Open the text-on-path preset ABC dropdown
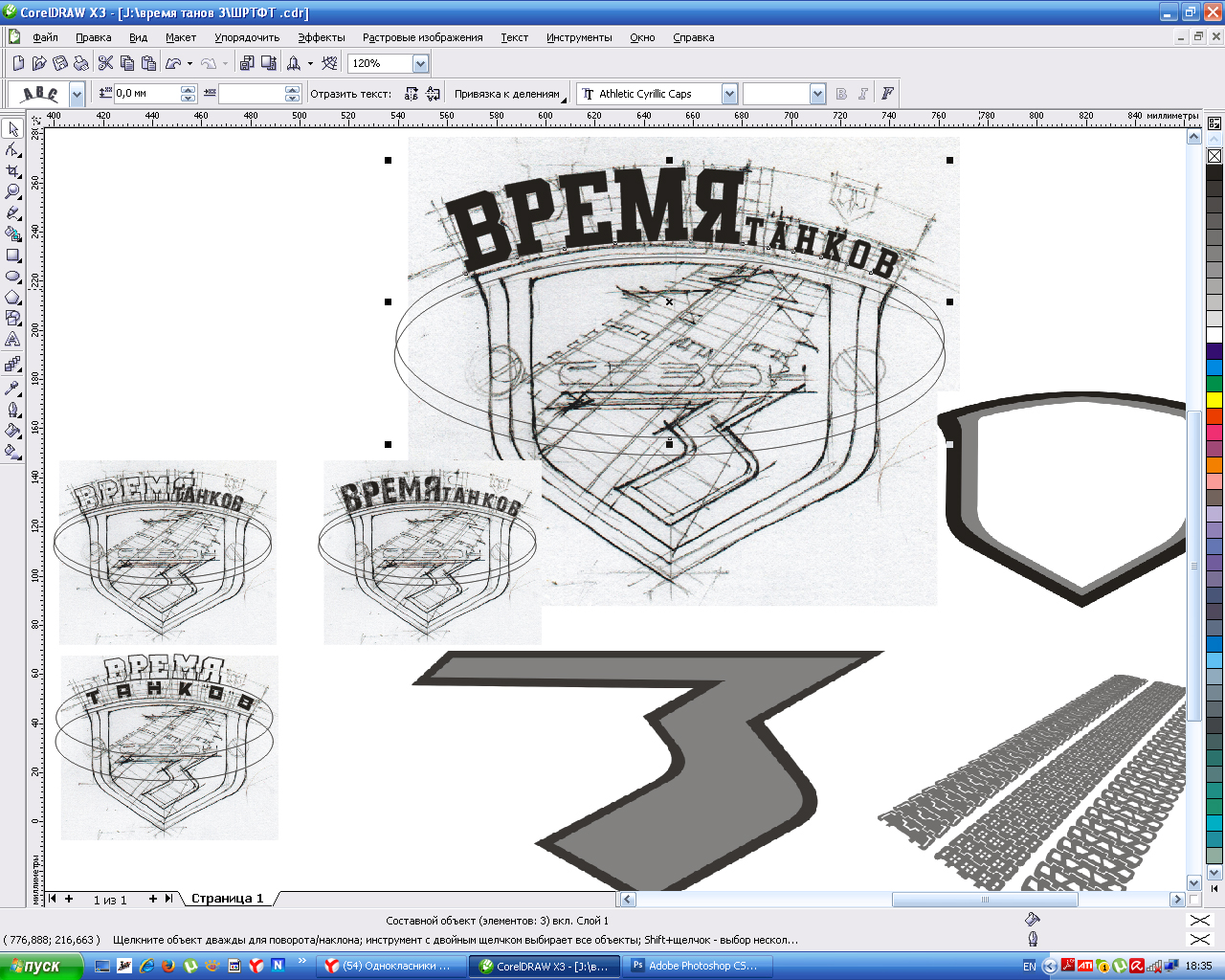The image size is (1225, 980). (77, 94)
